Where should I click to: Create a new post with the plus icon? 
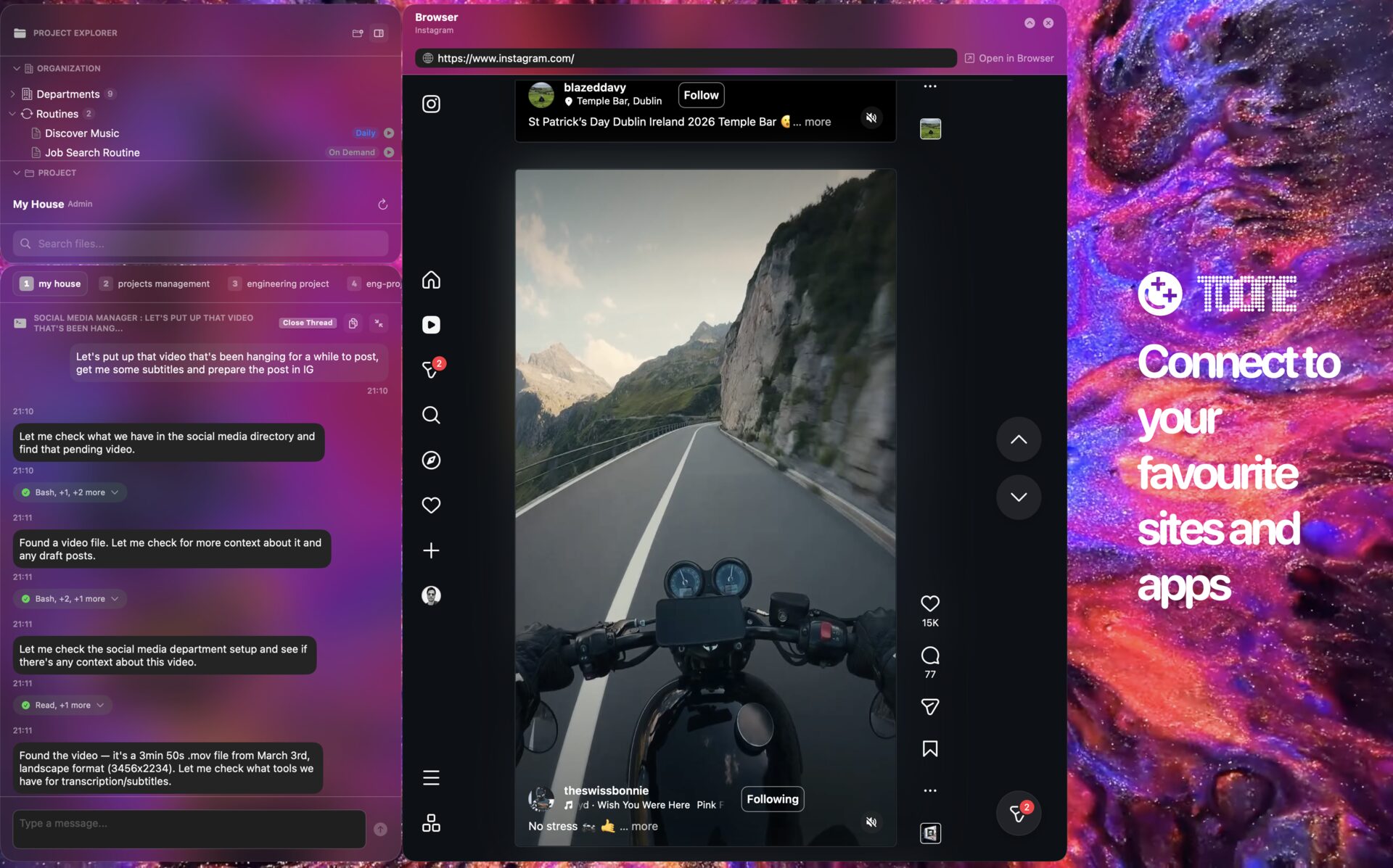click(x=431, y=550)
